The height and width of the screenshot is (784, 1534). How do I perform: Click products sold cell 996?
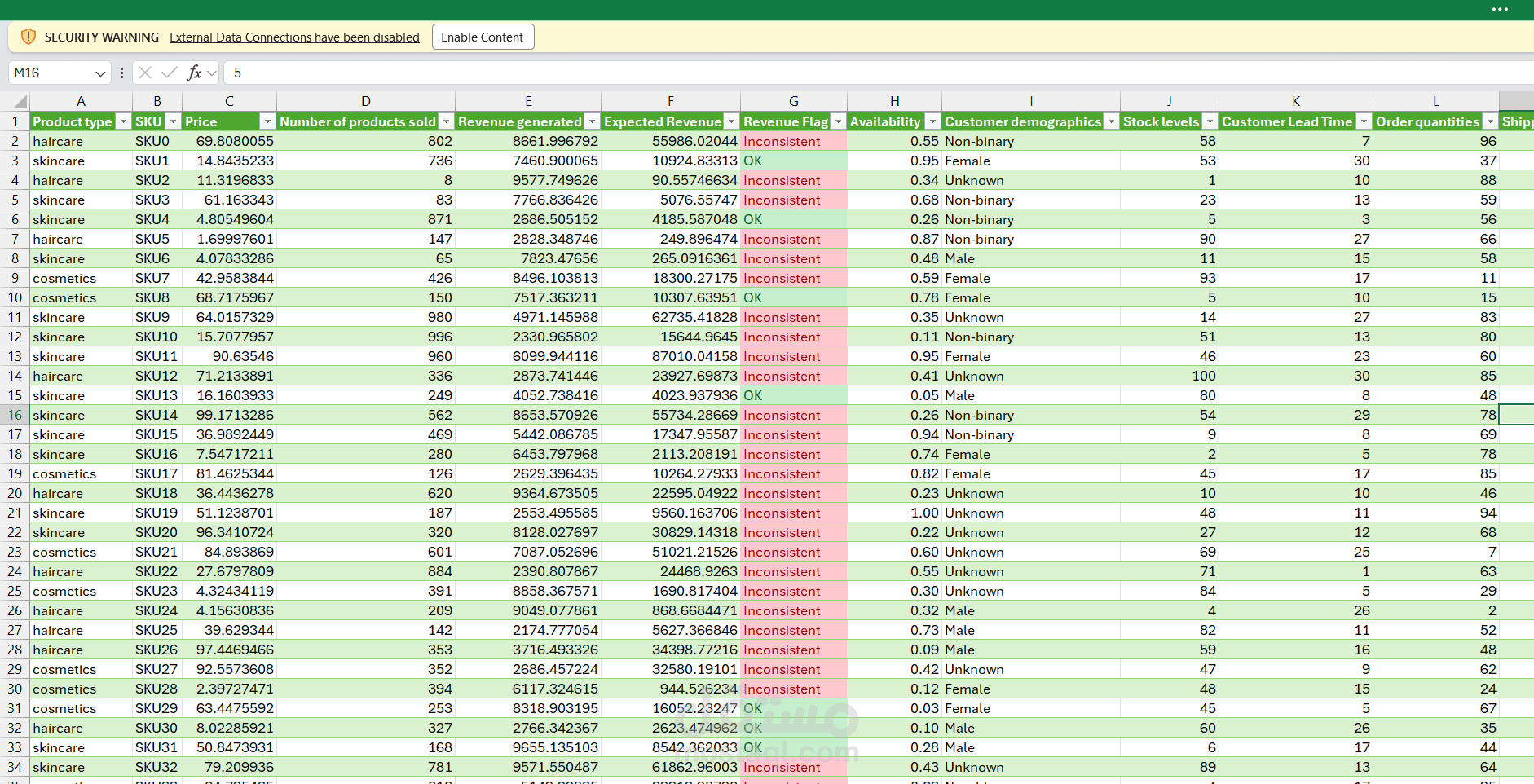tap(366, 337)
